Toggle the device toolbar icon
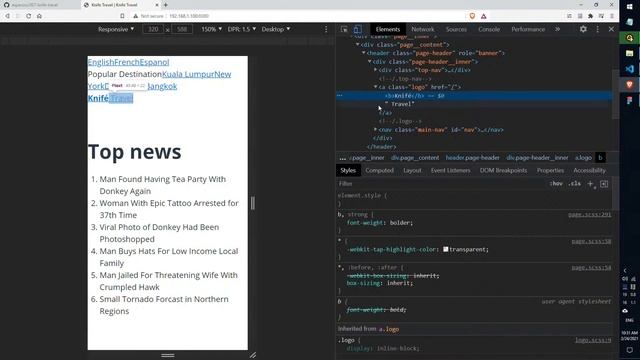 coord(358,29)
